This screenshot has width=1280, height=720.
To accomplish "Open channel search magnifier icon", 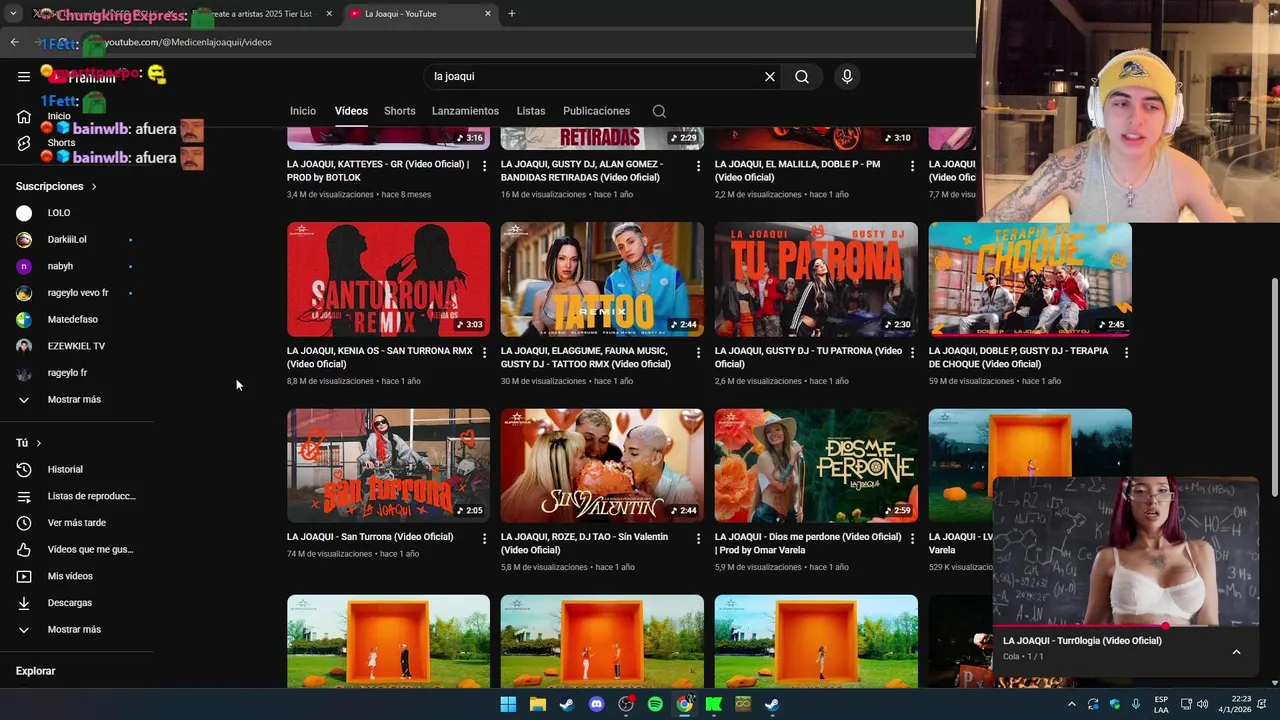I will pyautogui.click(x=659, y=111).
